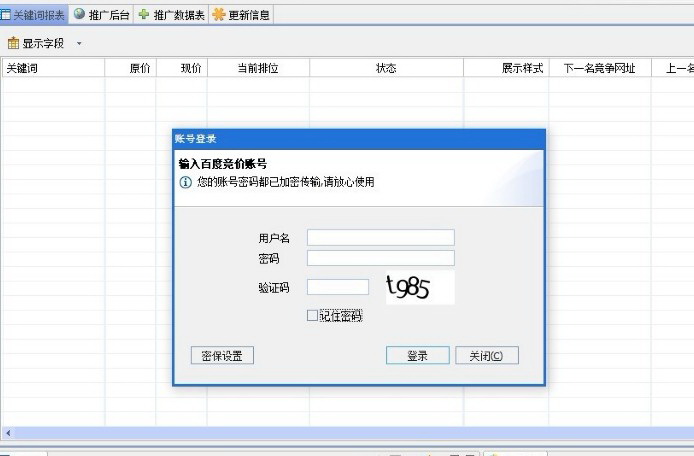Sort by the 现价 column header
694x456 pixels.
(x=182, y=68)
